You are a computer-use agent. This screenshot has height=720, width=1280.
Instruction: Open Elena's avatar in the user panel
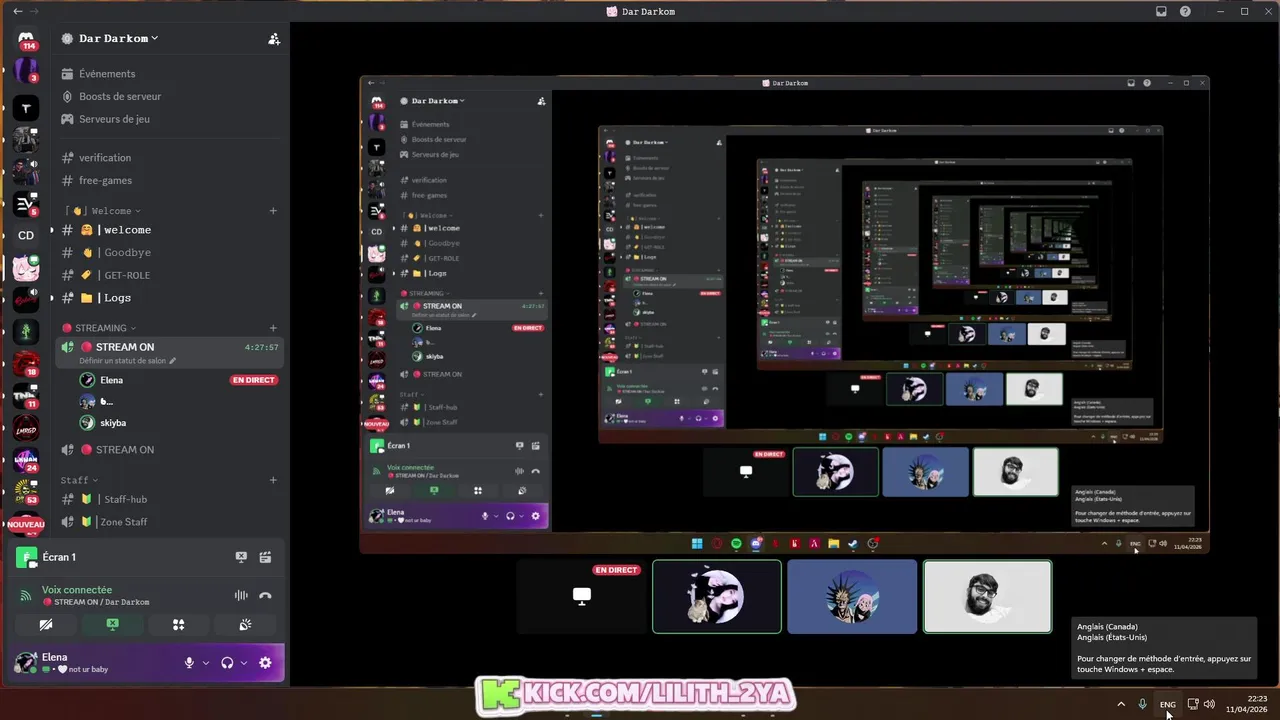click(x=26, y=662)
